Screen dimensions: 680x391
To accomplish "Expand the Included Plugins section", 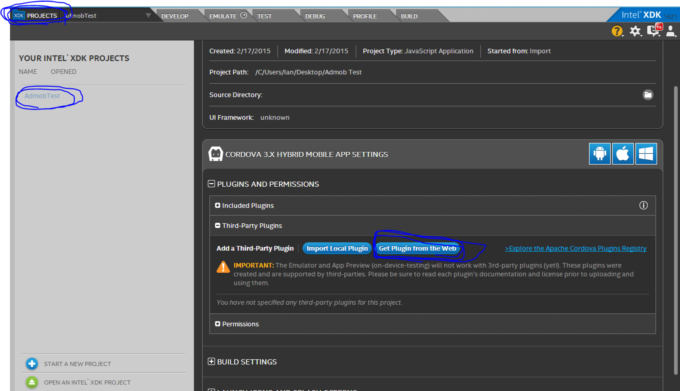I will [218, 205].
